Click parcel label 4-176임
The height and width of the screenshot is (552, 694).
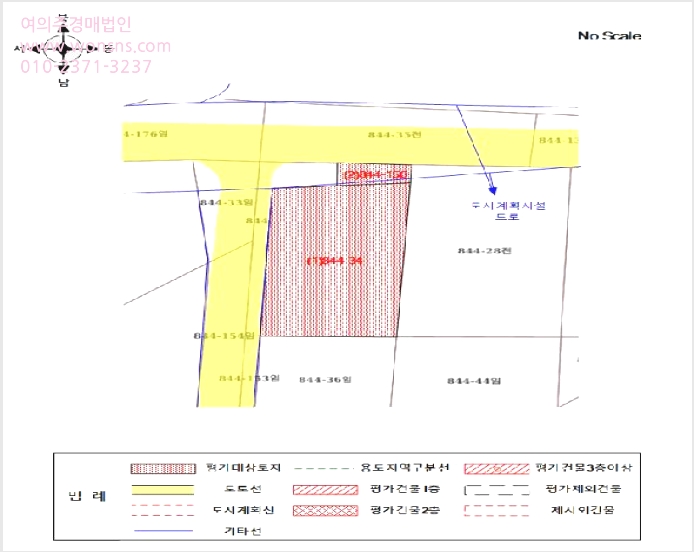point(146,134)
